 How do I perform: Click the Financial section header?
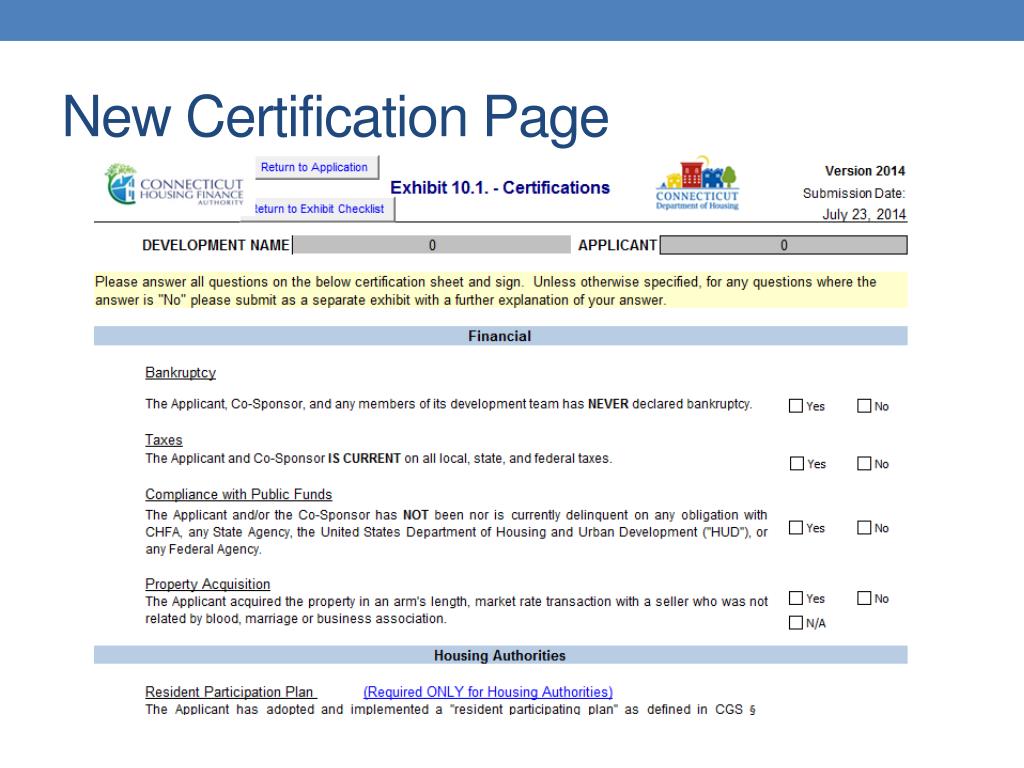pyautogui.click(x=500, y=336)
